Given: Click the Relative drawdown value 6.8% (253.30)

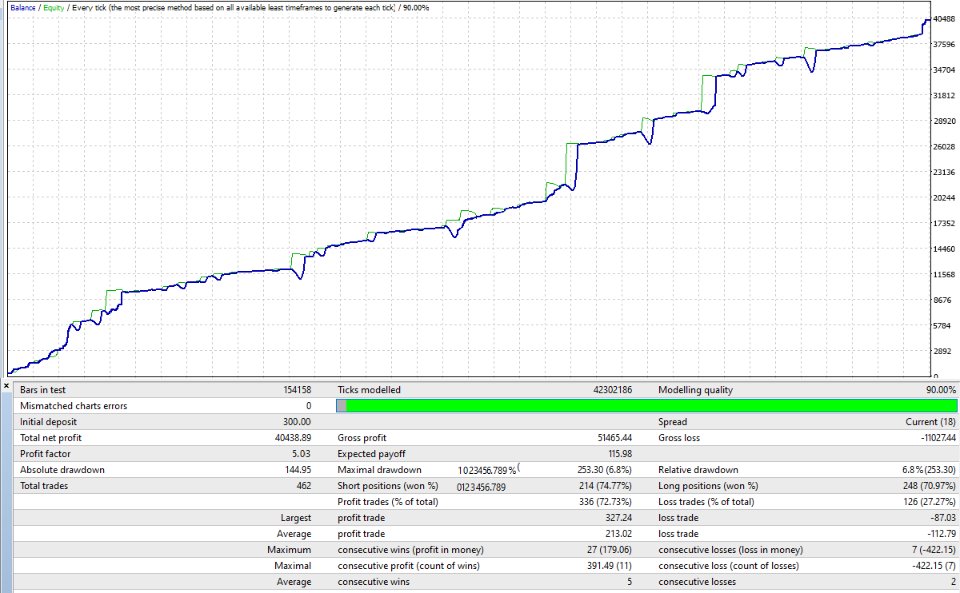Looking at the screenshot, I should tap(929, 469).
